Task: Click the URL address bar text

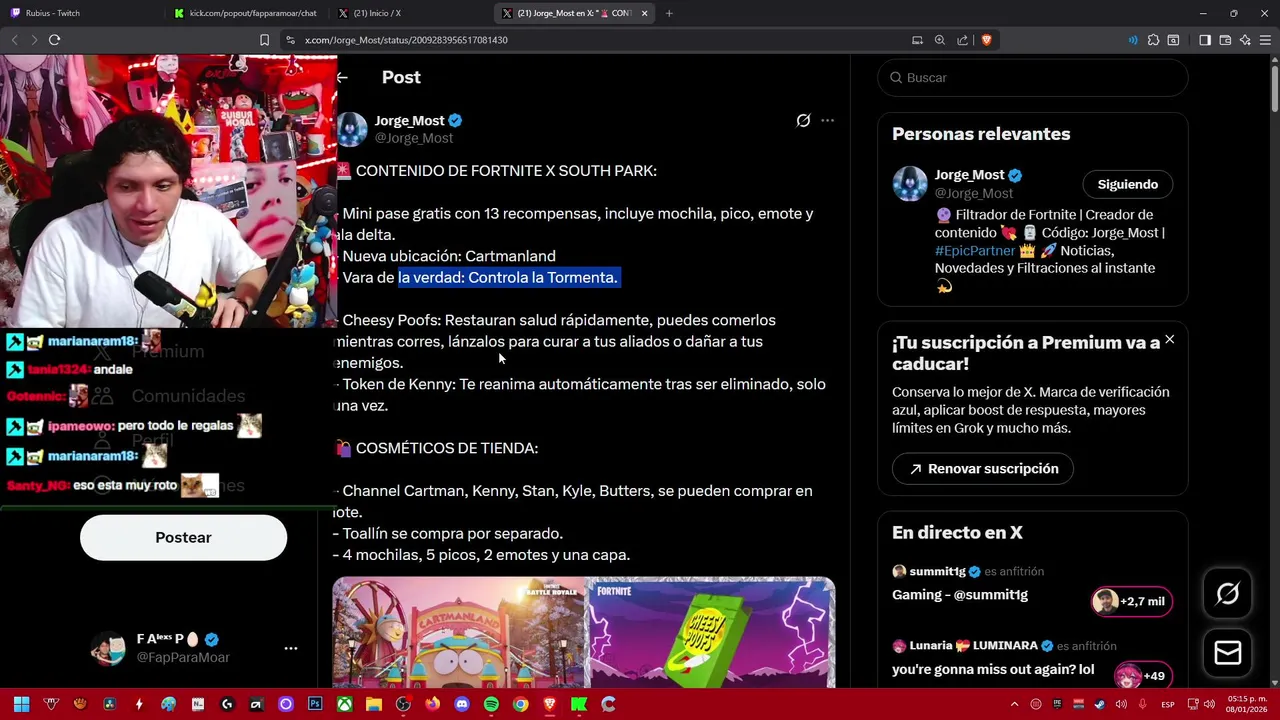Action: 406,40
